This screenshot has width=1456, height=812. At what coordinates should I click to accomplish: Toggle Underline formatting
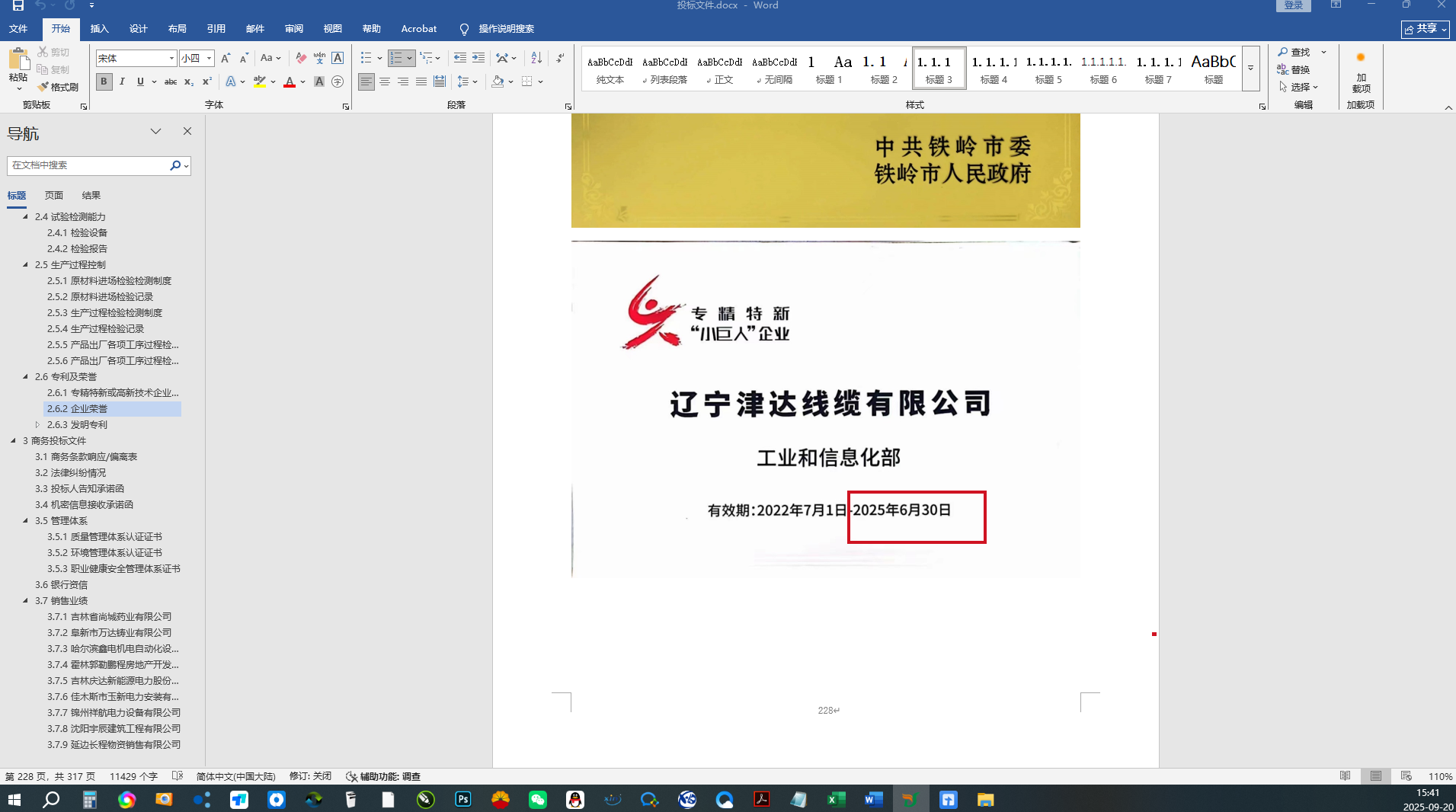click(x=140, y=82)
